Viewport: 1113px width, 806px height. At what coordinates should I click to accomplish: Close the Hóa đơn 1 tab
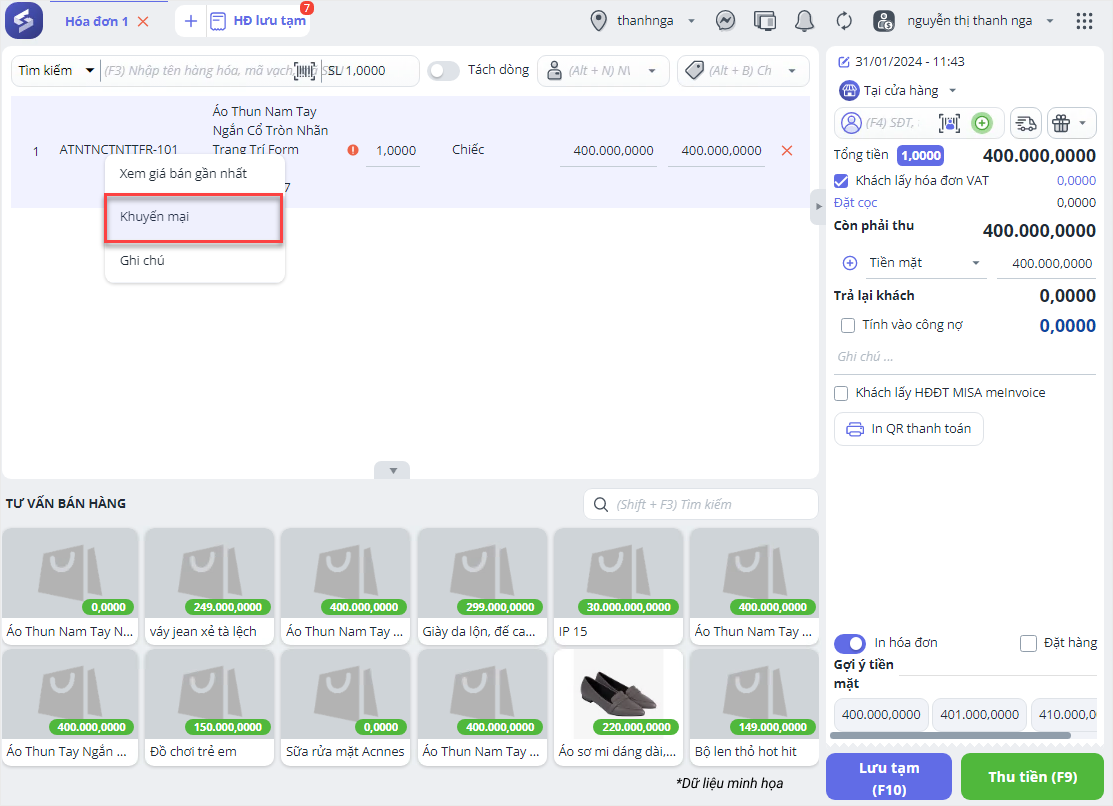click(143, 21)
